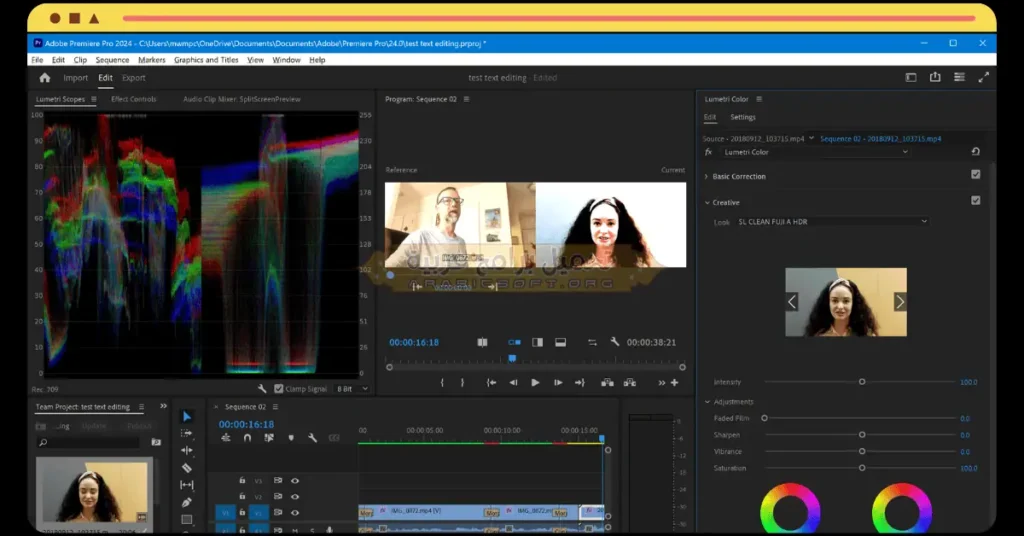Image resolution: width=1024 pixels, height=536 pixels.
Task: Click the Lift button
Action: point(607,383)
